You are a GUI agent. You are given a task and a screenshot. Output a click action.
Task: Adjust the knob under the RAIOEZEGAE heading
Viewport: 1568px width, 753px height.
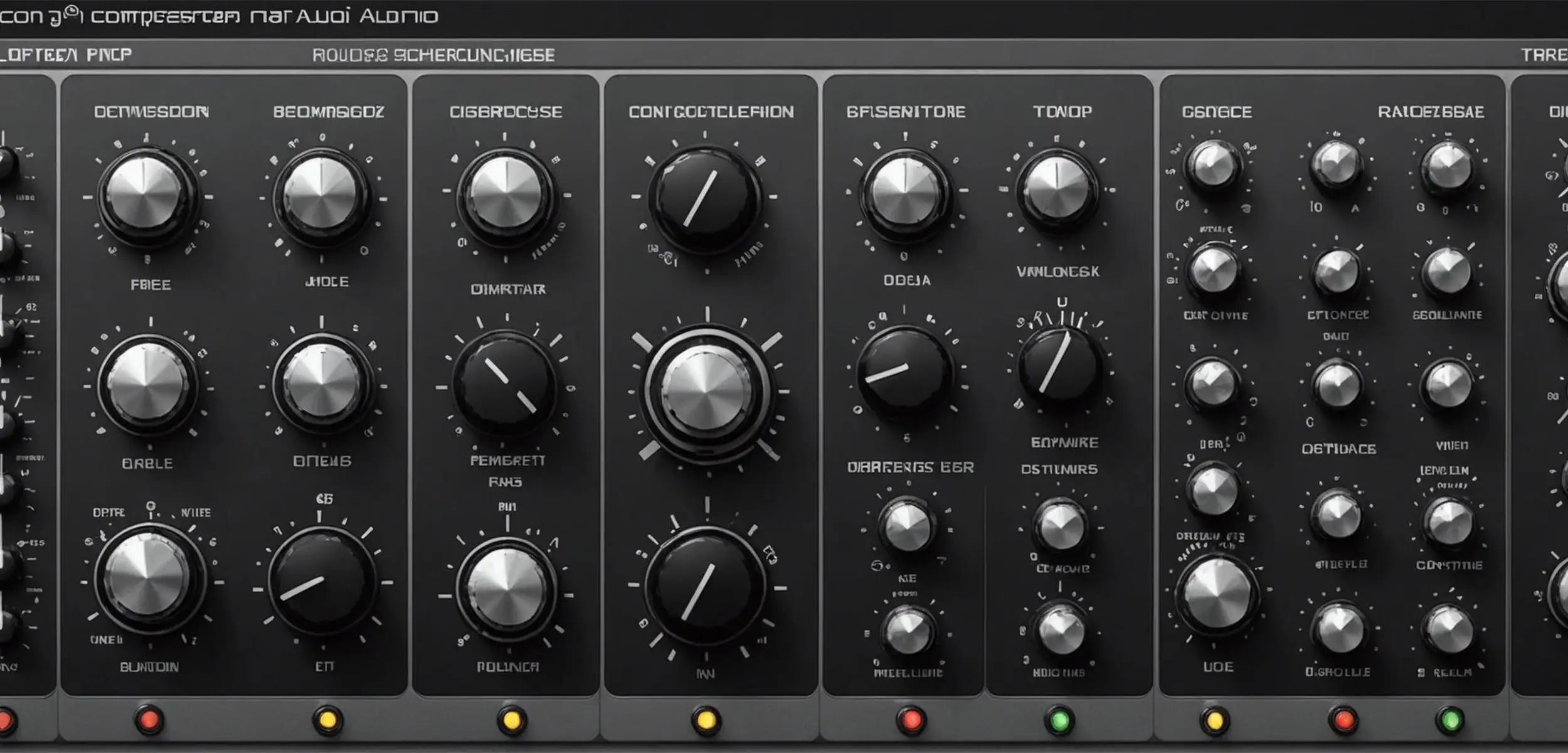click(x=1447, y=167)
